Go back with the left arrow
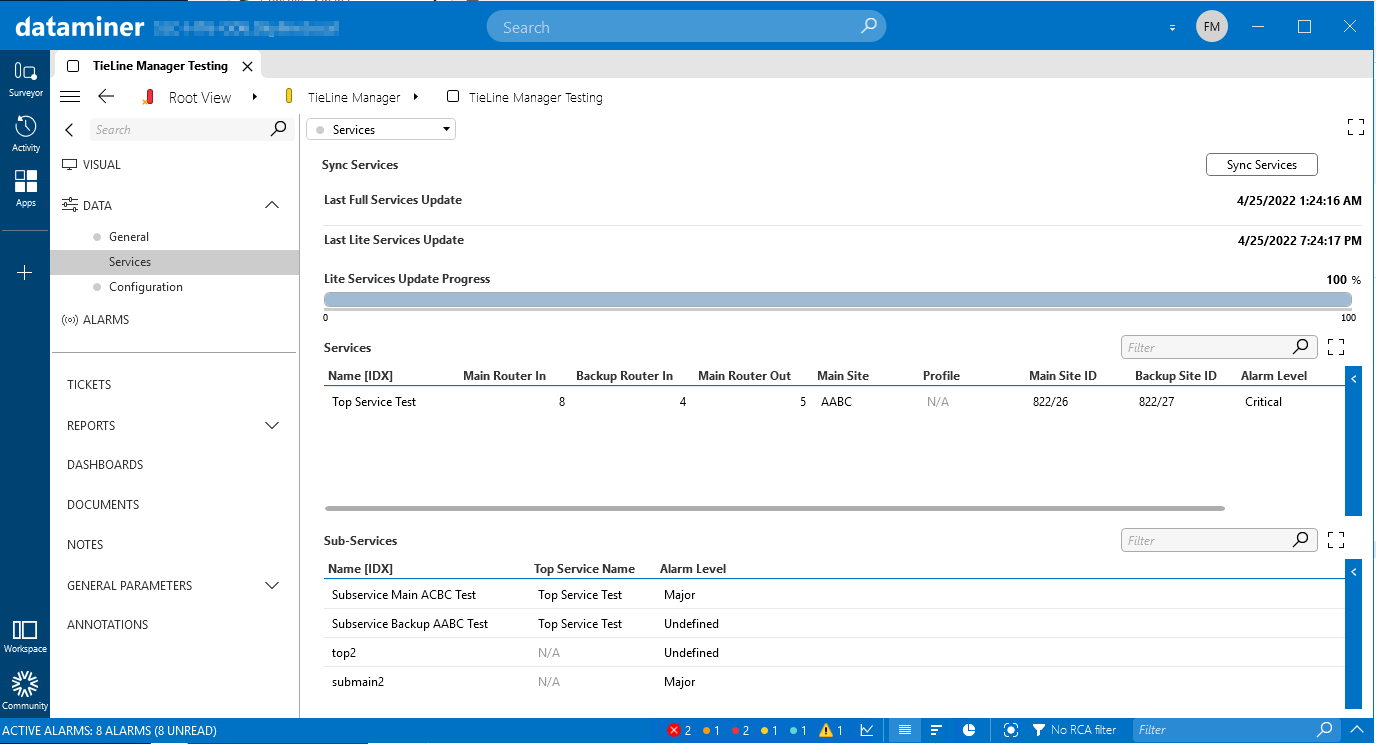The width and height of the screenshot is (1376, 744). click(106, 97)
